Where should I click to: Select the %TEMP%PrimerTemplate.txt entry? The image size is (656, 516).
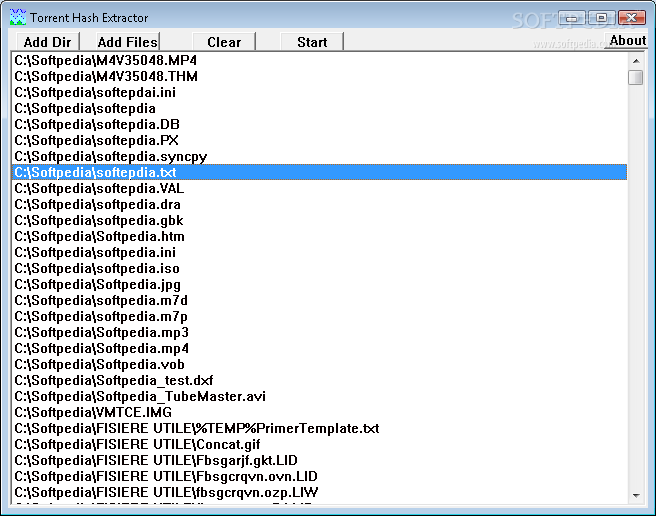(319, 428)
